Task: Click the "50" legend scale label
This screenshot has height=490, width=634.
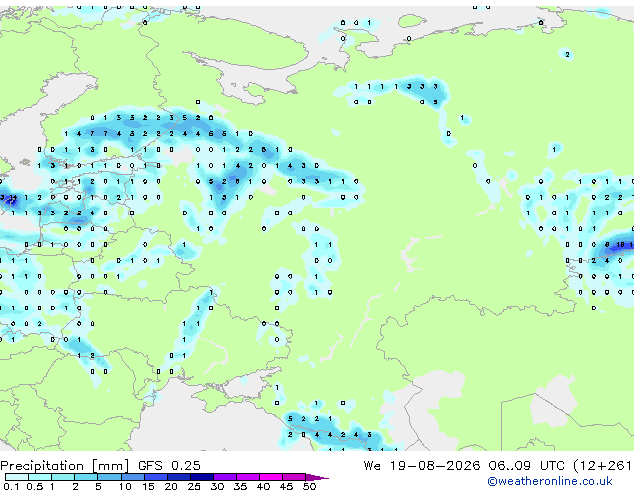Action: point(309,486)
